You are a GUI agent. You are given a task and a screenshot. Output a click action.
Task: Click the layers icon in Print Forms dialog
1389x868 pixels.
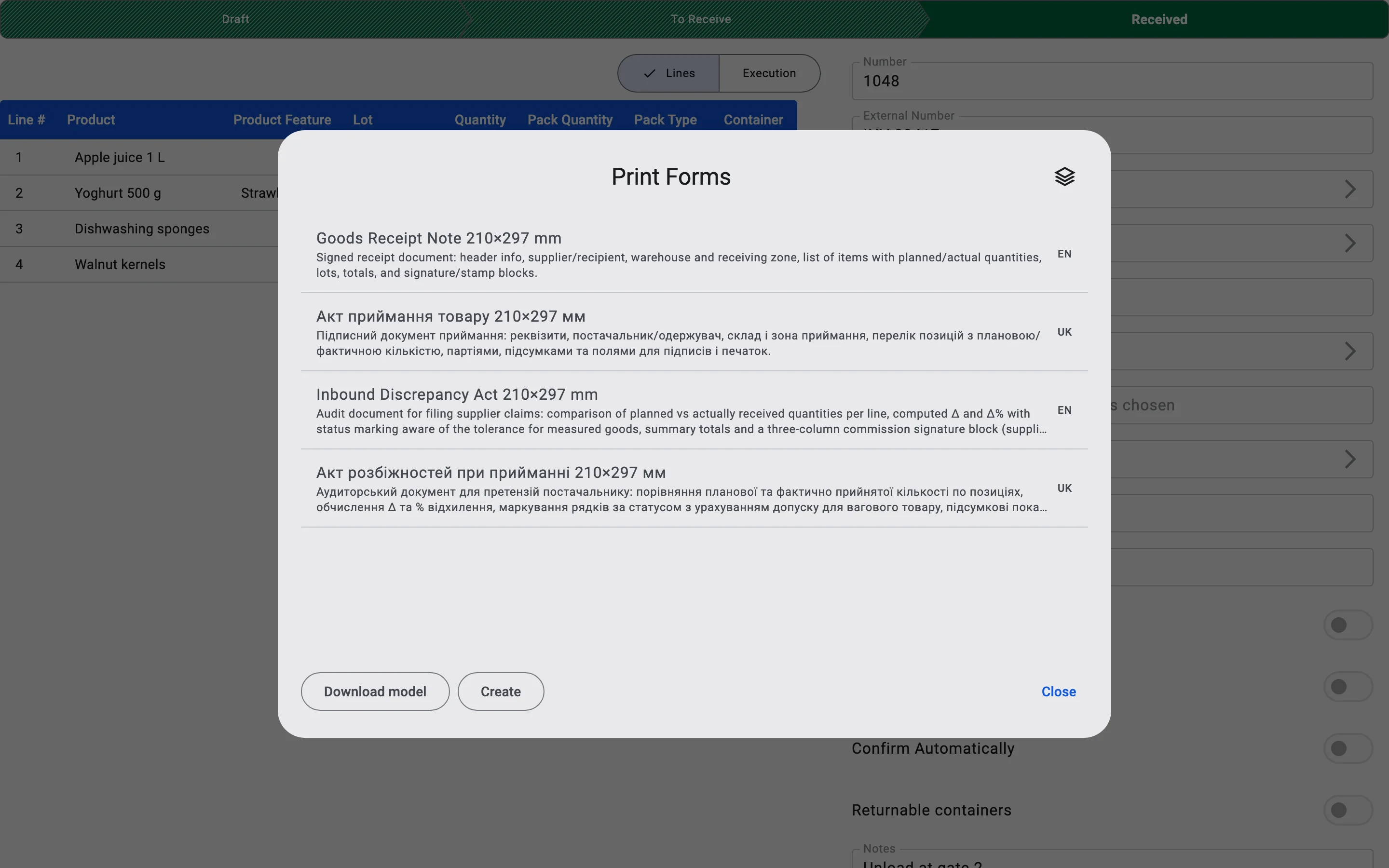coord(1064,176)
